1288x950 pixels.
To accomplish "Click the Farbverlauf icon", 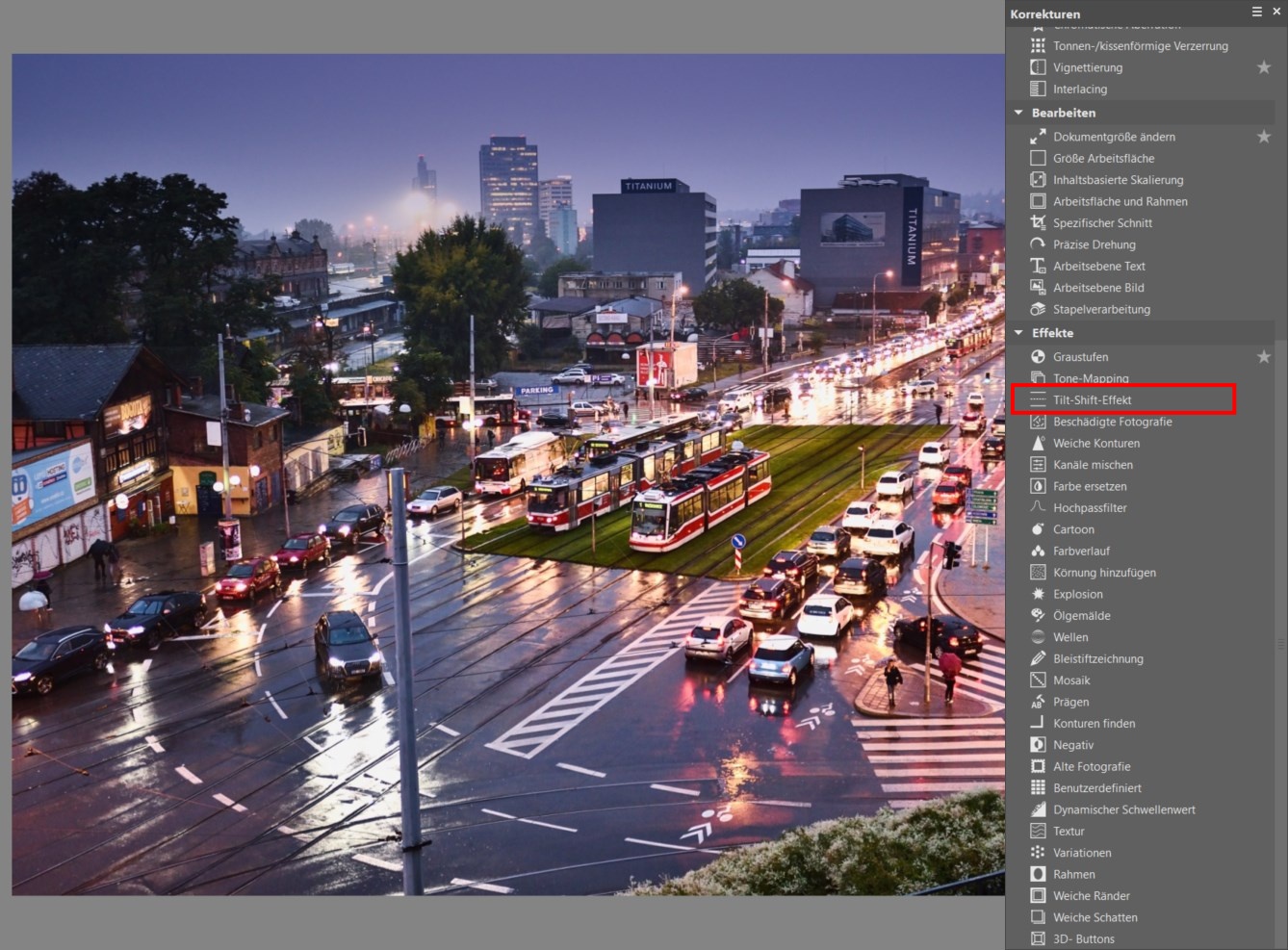I will tap(1038, 551).
